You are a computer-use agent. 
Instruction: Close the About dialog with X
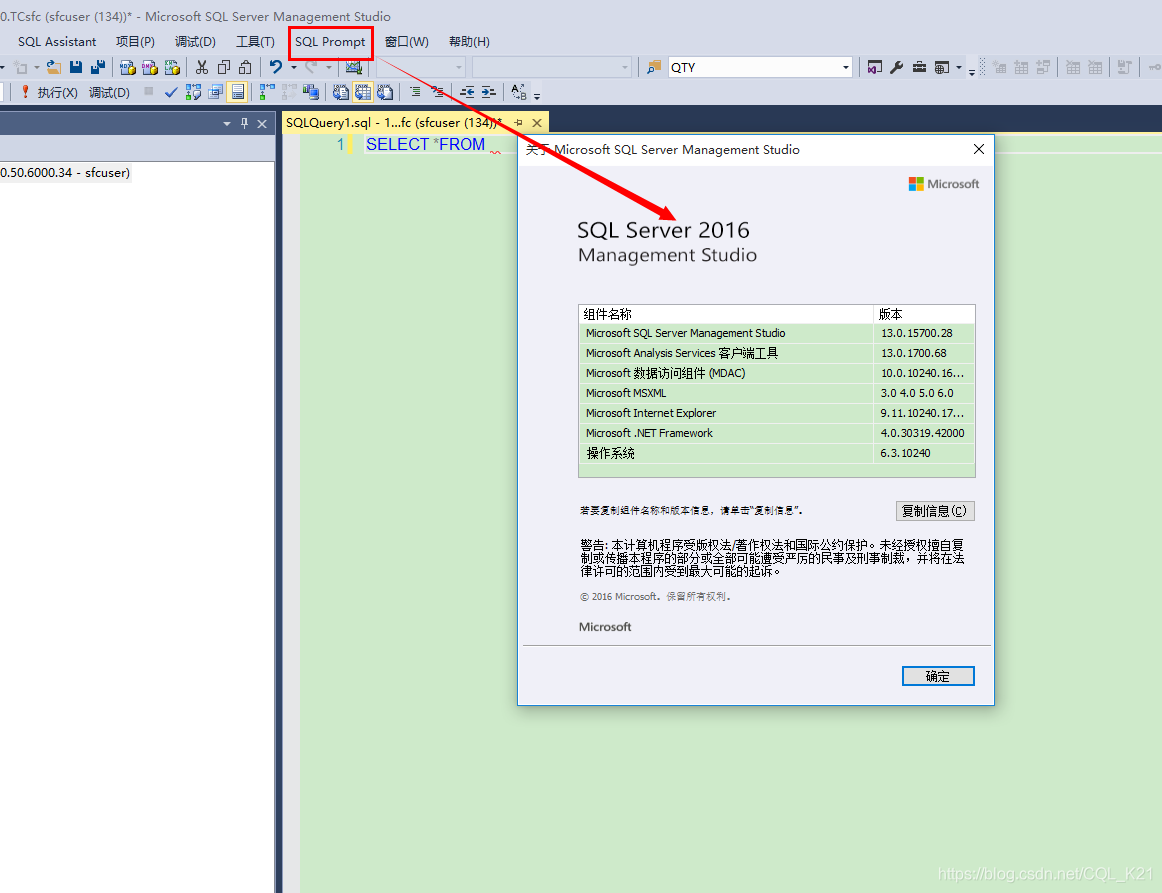click(978, 149)
